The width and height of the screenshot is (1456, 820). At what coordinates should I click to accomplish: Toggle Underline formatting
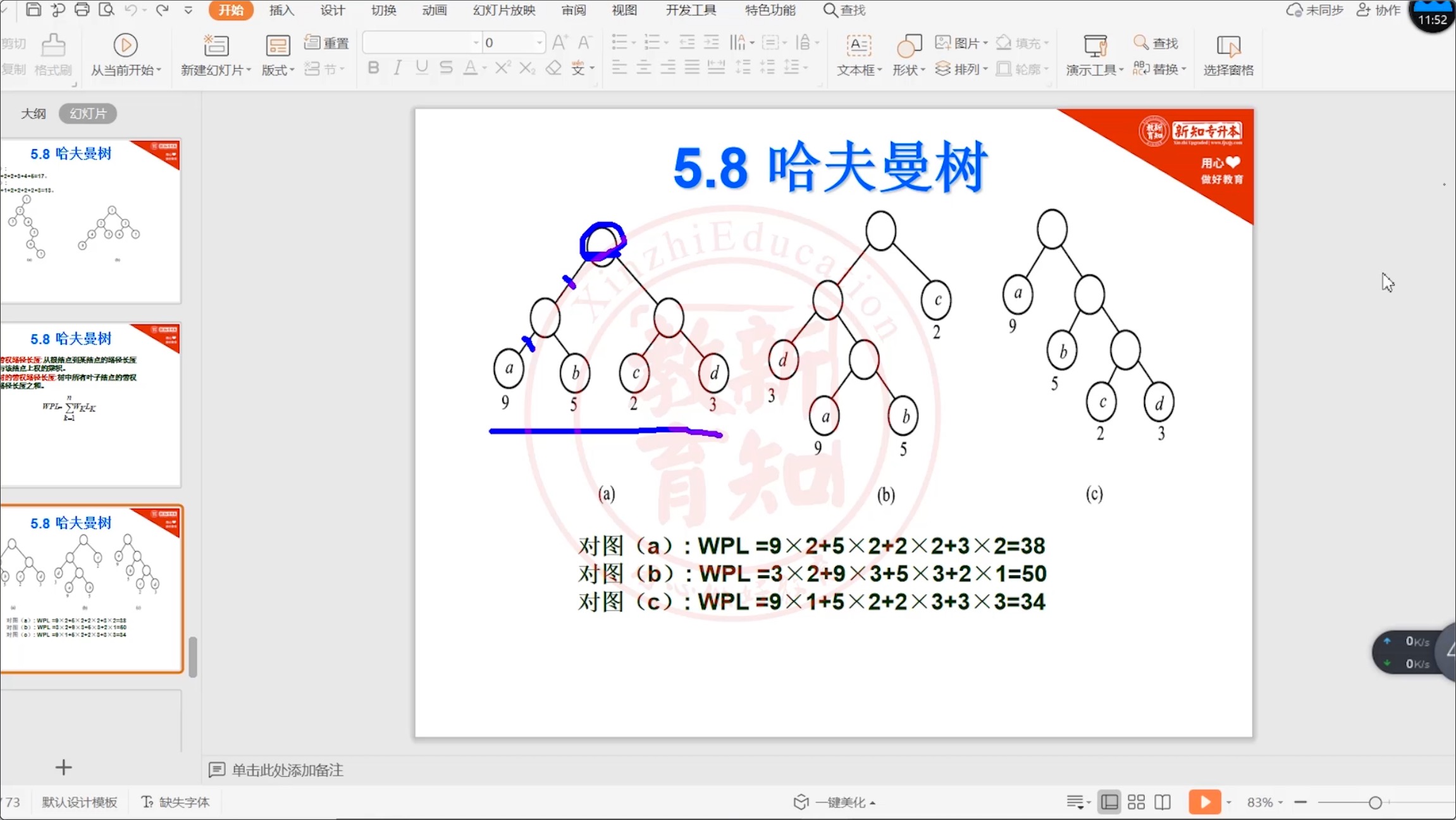(422, 67)
